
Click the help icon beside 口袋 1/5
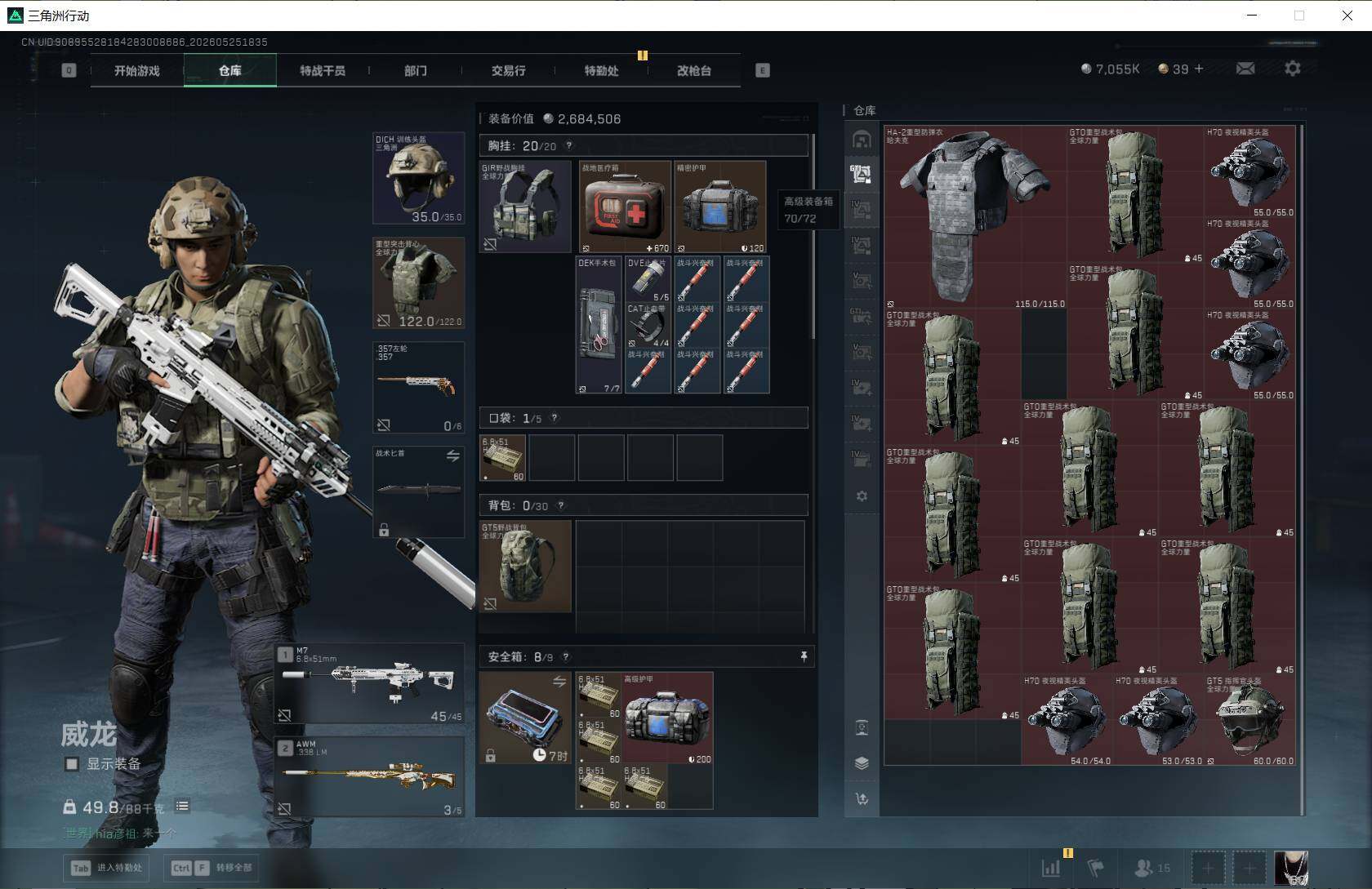(x=555, y=418)
